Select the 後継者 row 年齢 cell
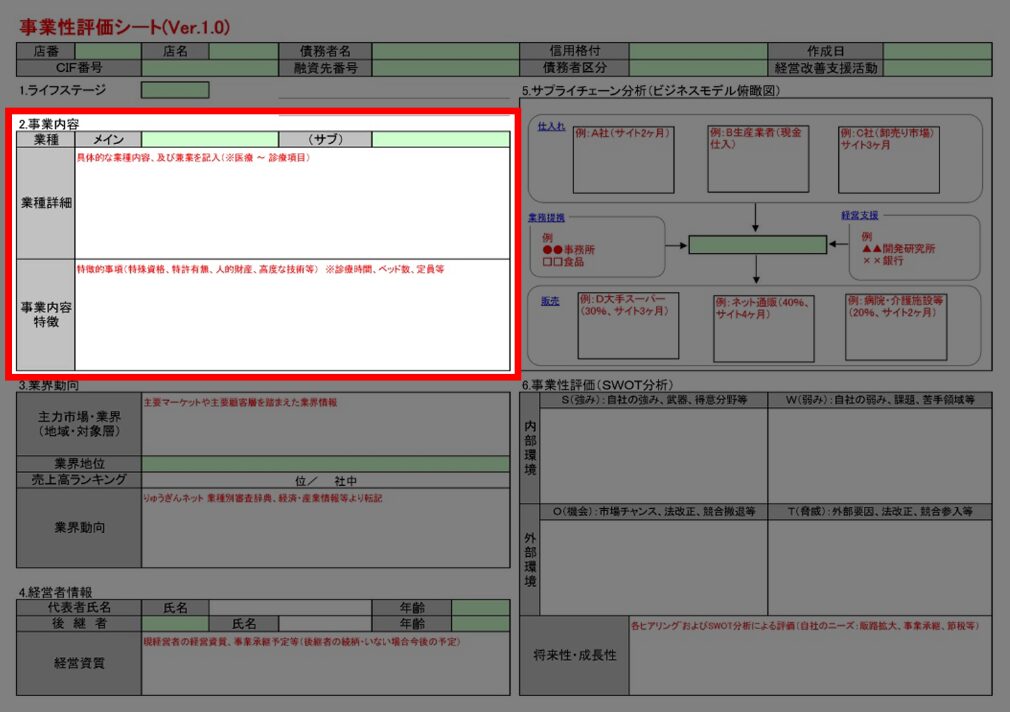The height and width of the screenshot is (712, 1010). pyautogui.click(x=481, y=624)
